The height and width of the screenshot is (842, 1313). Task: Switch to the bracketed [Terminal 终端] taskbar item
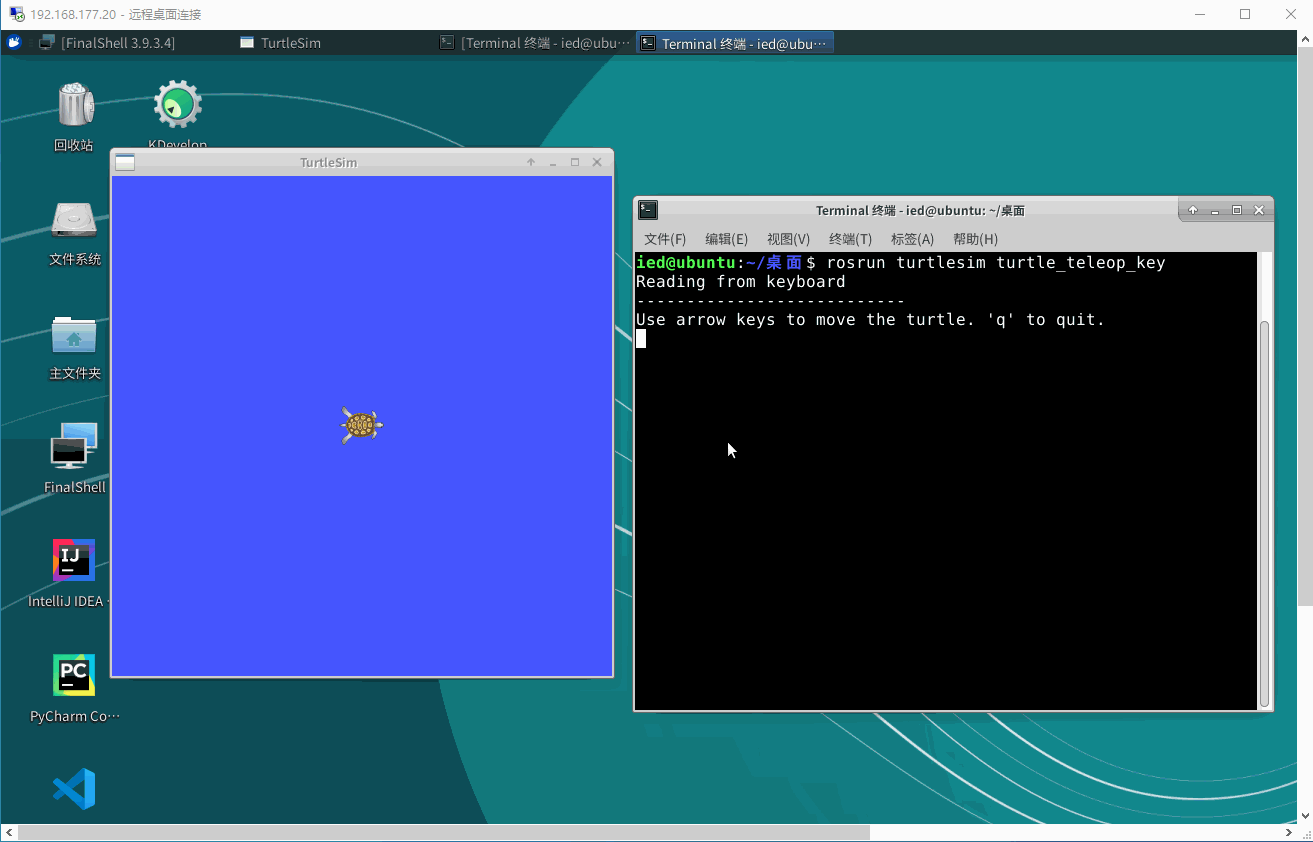535,43
